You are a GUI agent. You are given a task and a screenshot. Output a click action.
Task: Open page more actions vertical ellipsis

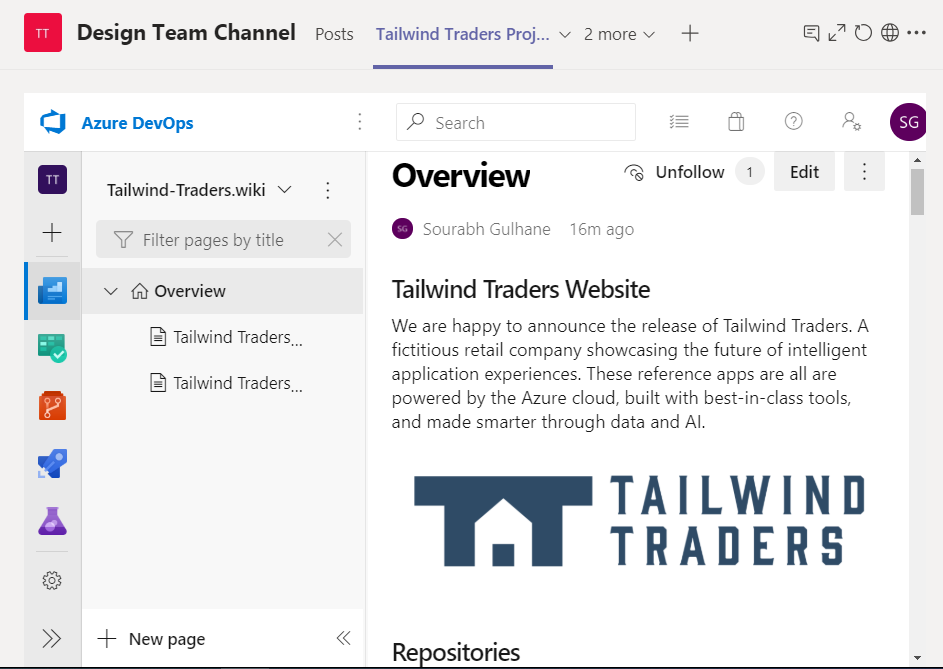click(864, 172)
